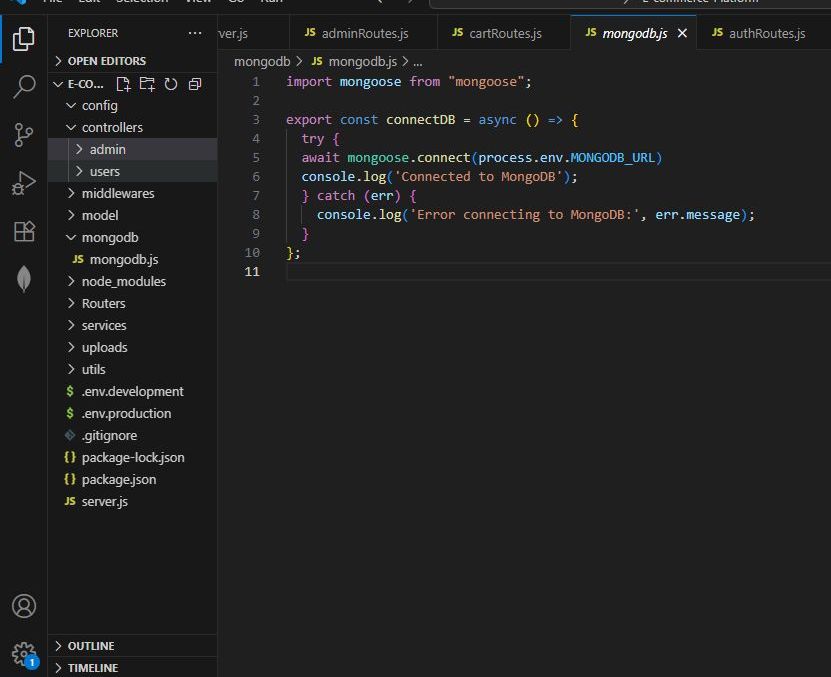The width and height of the screenshot is (831, 677).
Task: Close the mongodb.js editor tab
Action: click(x=683, y=33)
